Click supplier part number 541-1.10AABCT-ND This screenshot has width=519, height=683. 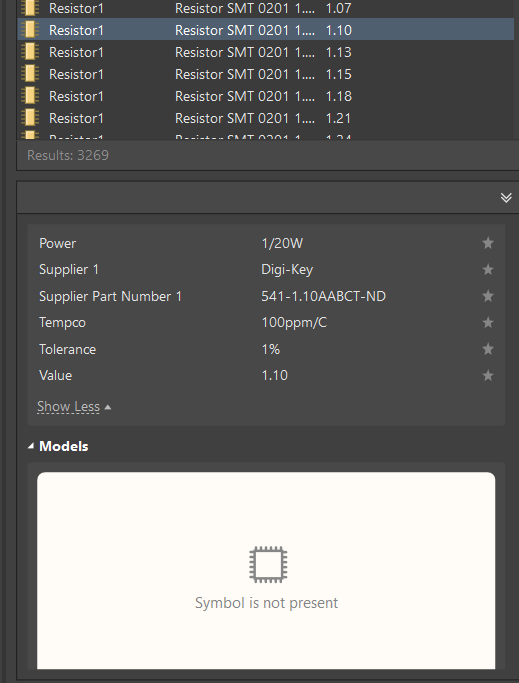(323, 296)
